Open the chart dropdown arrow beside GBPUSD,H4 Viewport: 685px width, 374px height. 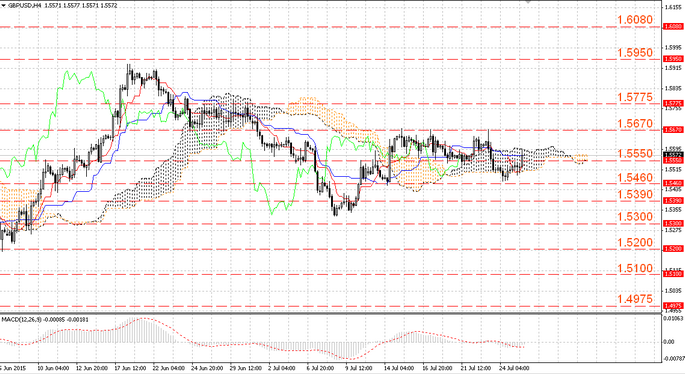click(3, 6)
